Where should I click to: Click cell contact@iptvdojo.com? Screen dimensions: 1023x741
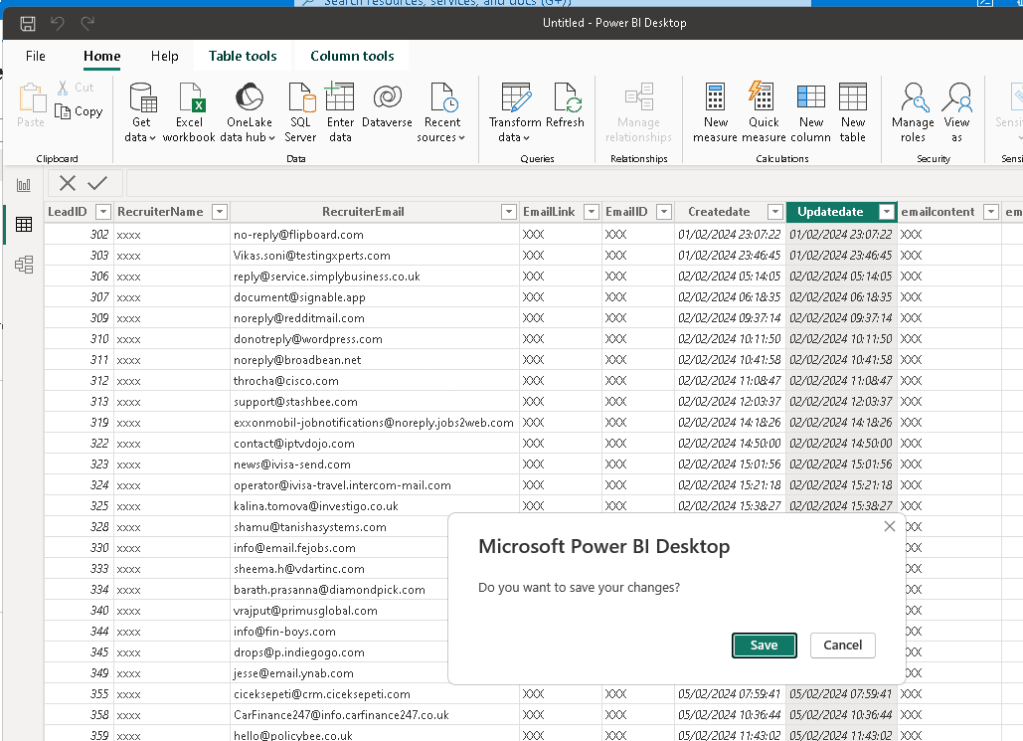[x=374, y=444]
